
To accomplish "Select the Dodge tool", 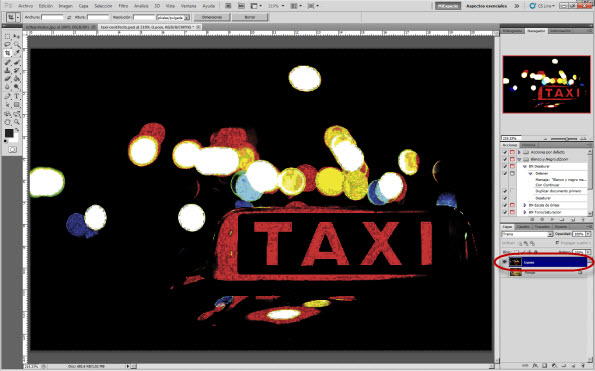I will (x=17, y=87).
